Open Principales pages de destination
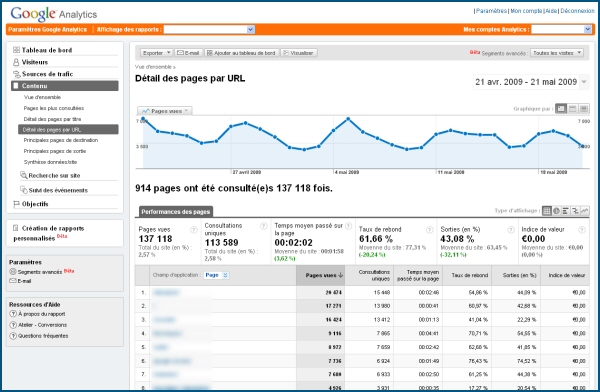The image size is (600, 392). tap(60, 140)
